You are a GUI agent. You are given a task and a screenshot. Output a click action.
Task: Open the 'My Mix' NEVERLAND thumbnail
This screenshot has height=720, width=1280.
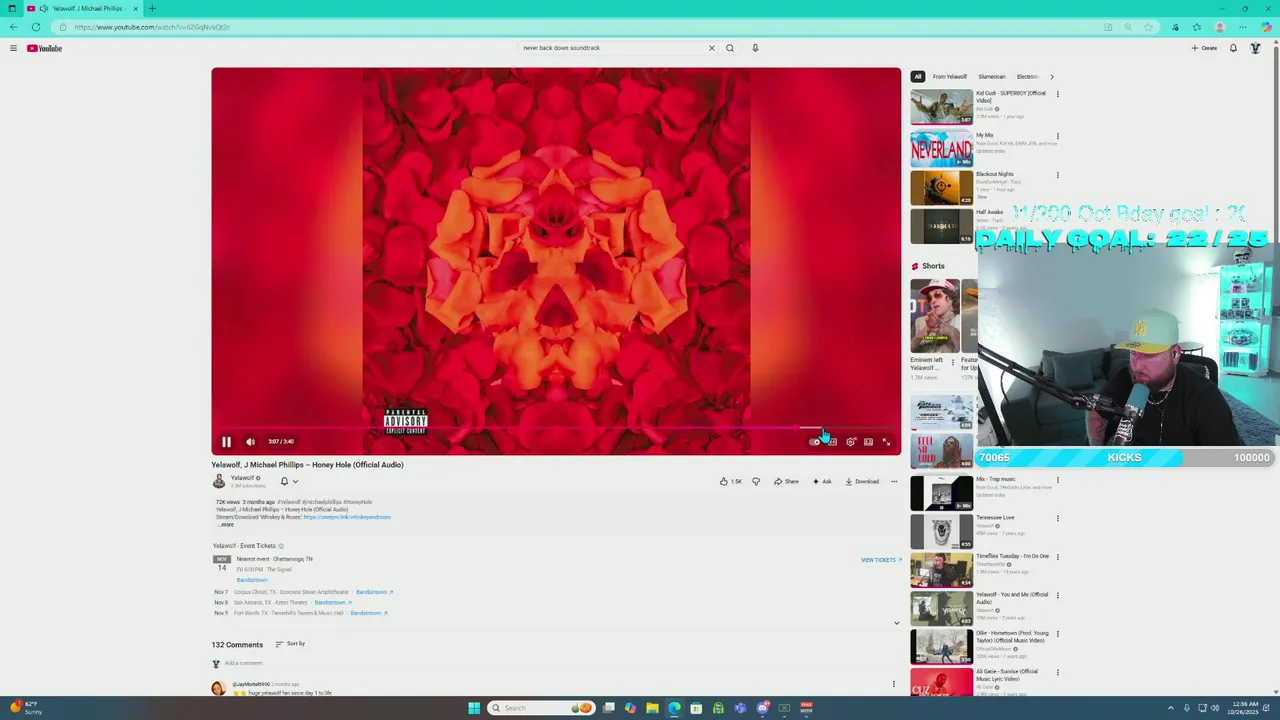click(x=941, y=148)
